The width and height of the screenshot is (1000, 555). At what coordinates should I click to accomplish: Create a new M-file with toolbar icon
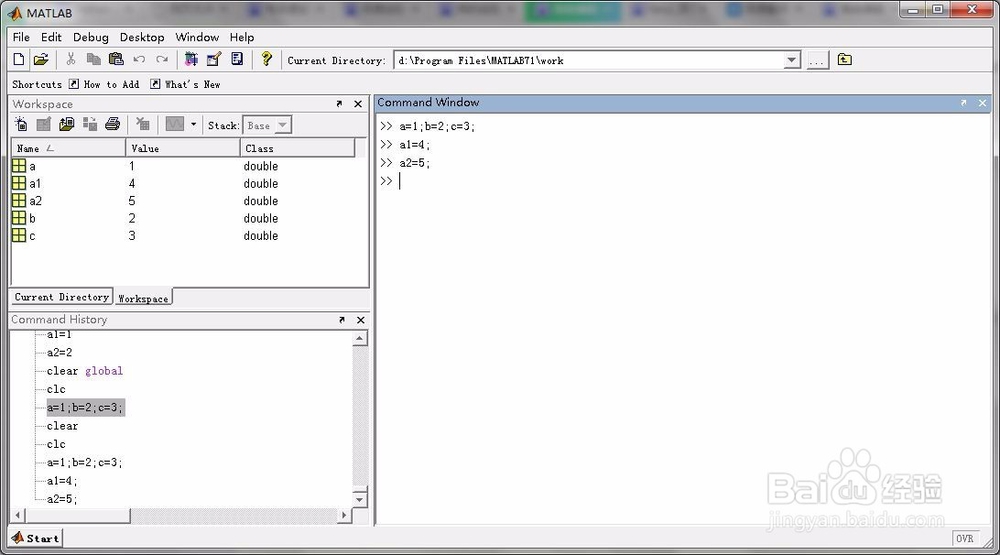coord(18,59)
